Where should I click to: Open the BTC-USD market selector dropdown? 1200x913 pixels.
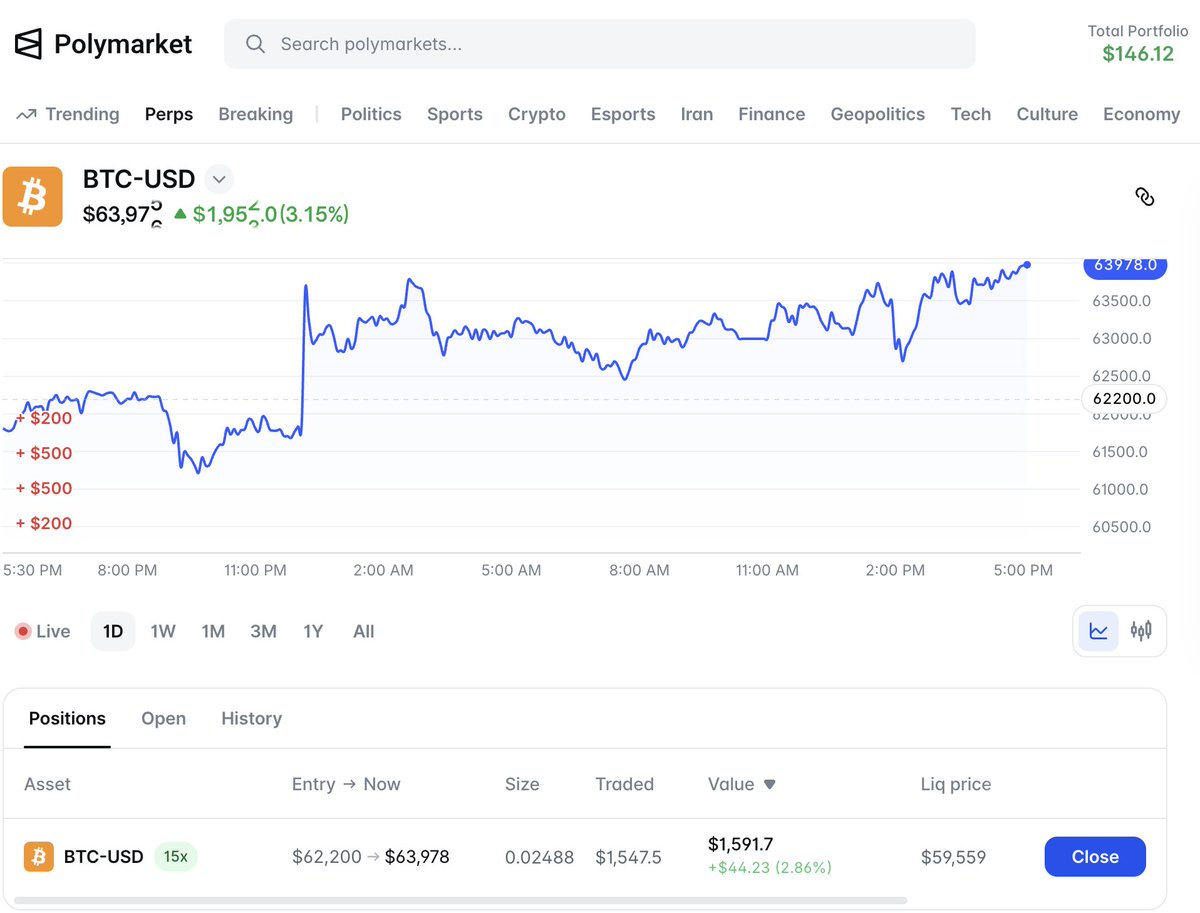point(219,180)
